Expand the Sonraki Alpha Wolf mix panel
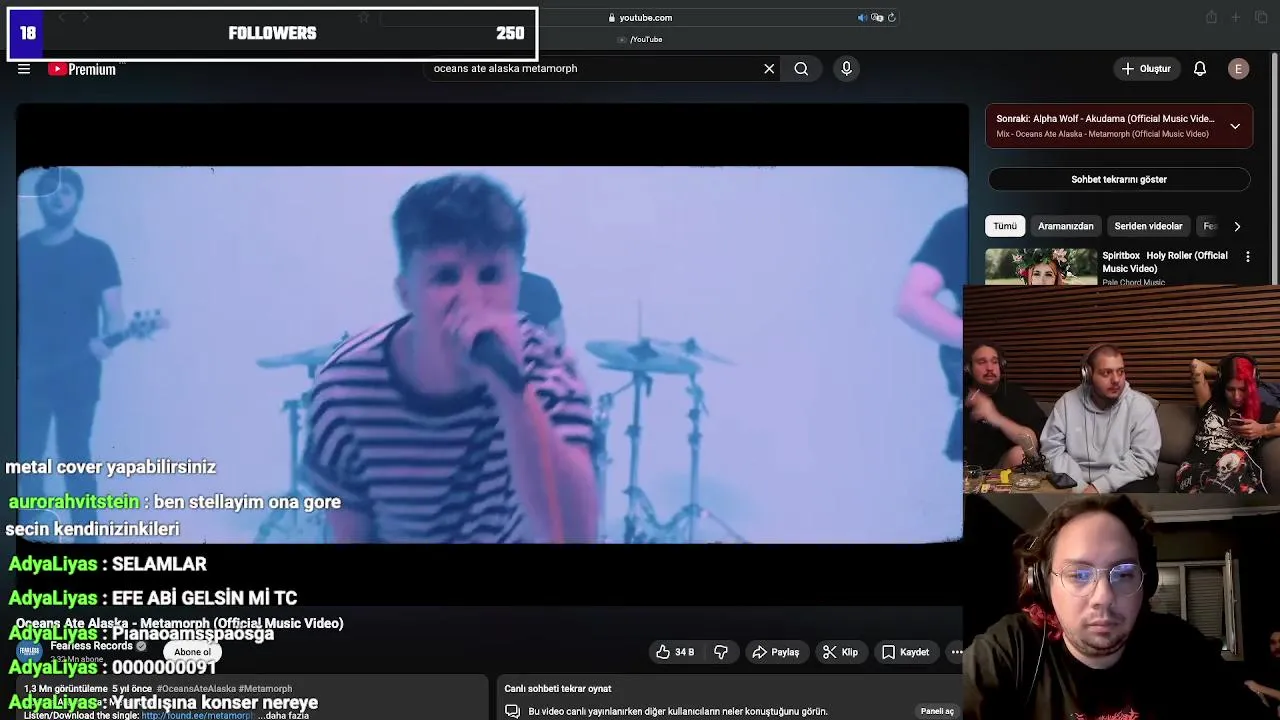This screenshot has height=720, width=1280. tap(1235, 126)
